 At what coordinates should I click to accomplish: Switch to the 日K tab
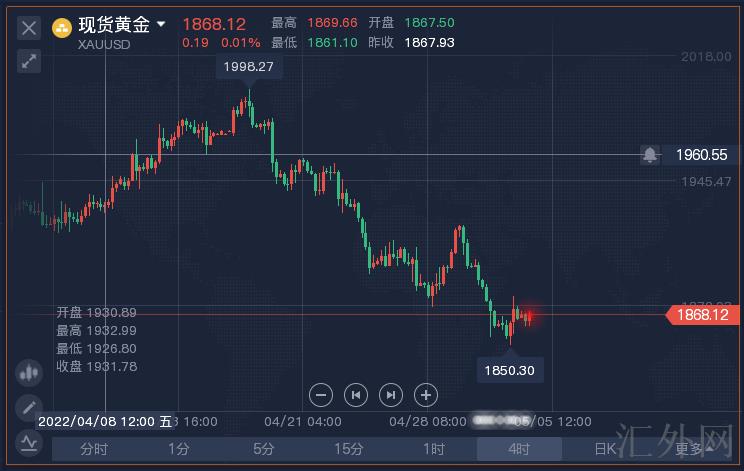coord(604,449)
